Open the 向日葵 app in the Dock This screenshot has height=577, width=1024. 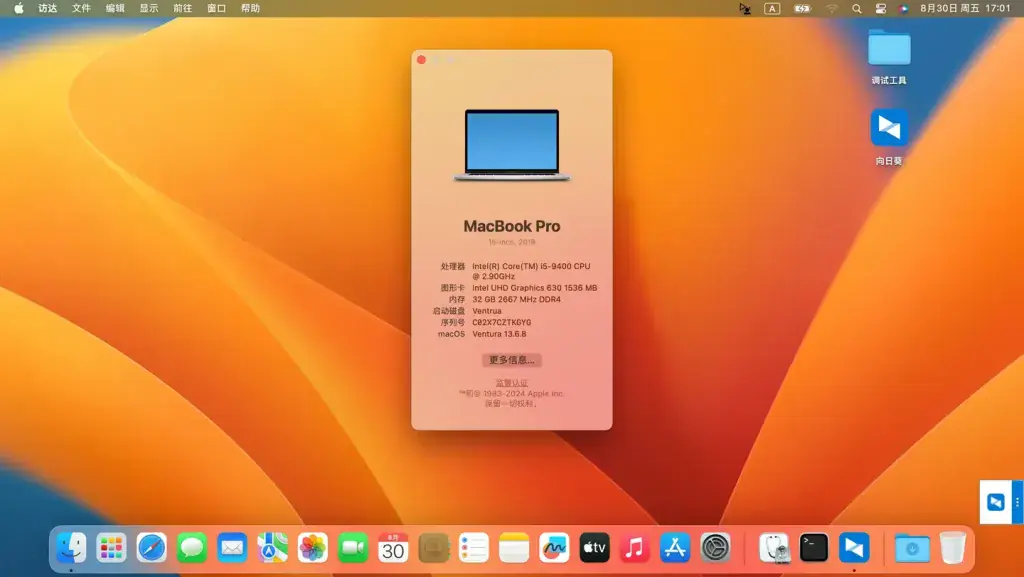(x=854, y=547)
